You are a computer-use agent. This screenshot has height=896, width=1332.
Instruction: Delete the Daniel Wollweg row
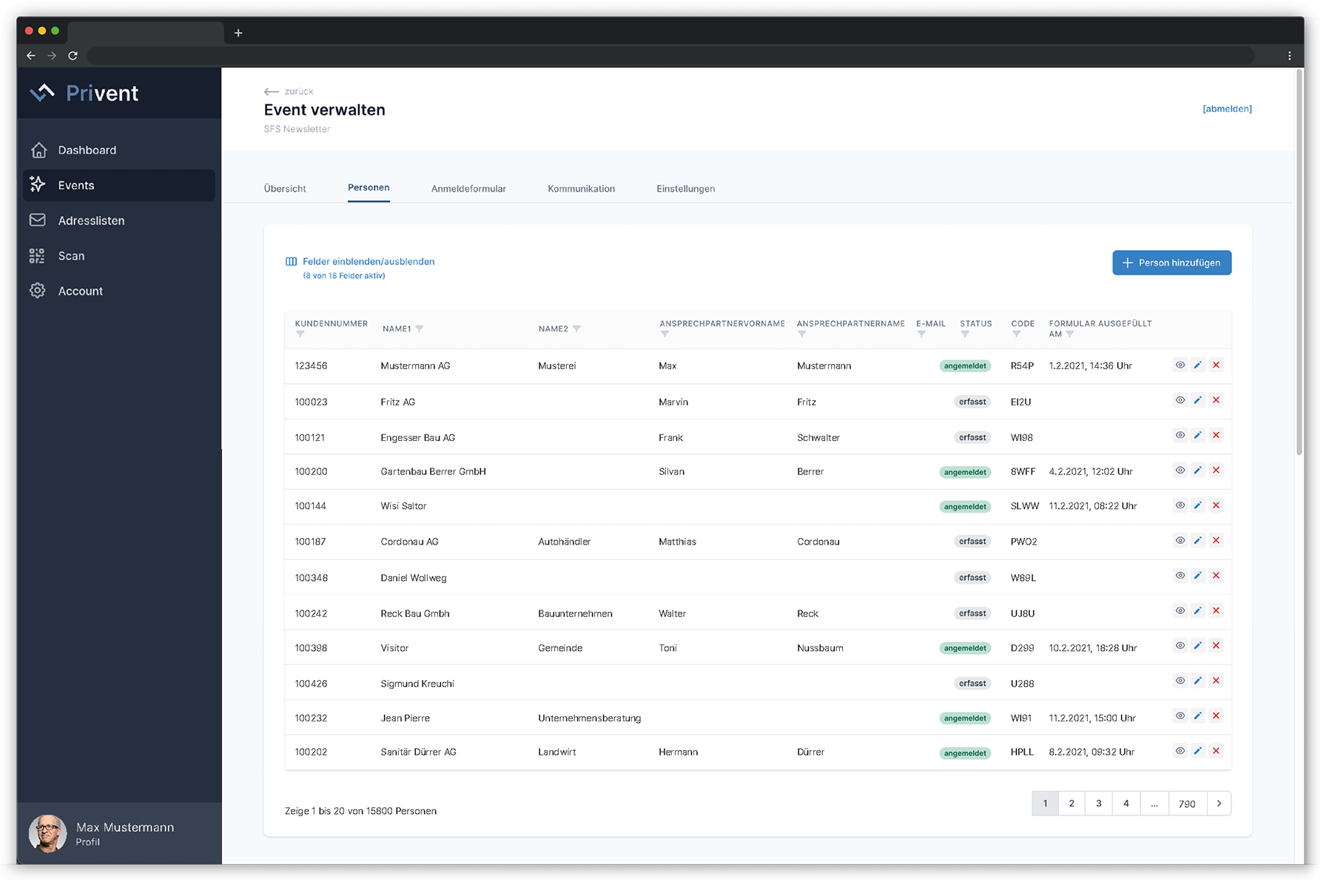pos(1216,576)
